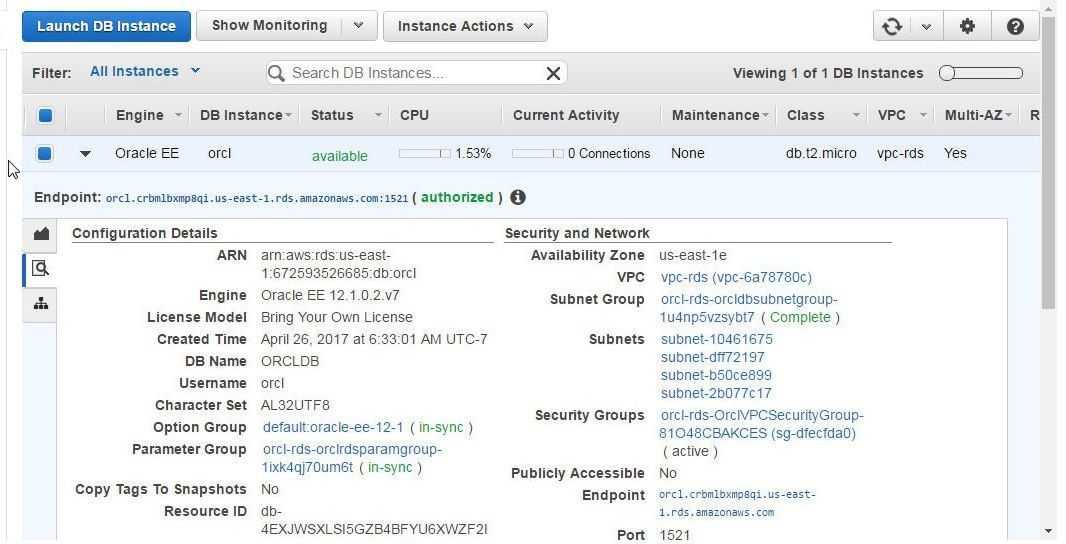Collapse the orcl instance details arrow
The height and width of the screenshot is (544, 1066).
(x=85, y=154)
